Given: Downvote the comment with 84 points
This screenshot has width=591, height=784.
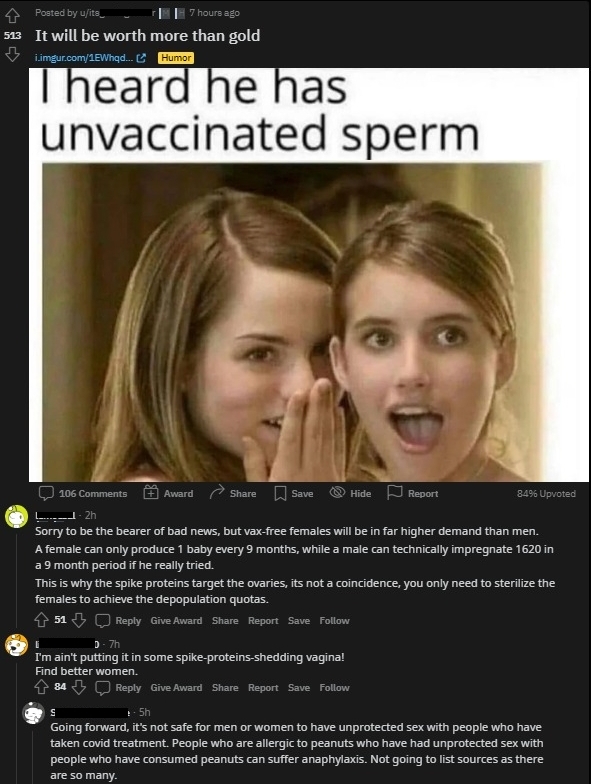Looking at the screenshot, I should tap(78, 688).
